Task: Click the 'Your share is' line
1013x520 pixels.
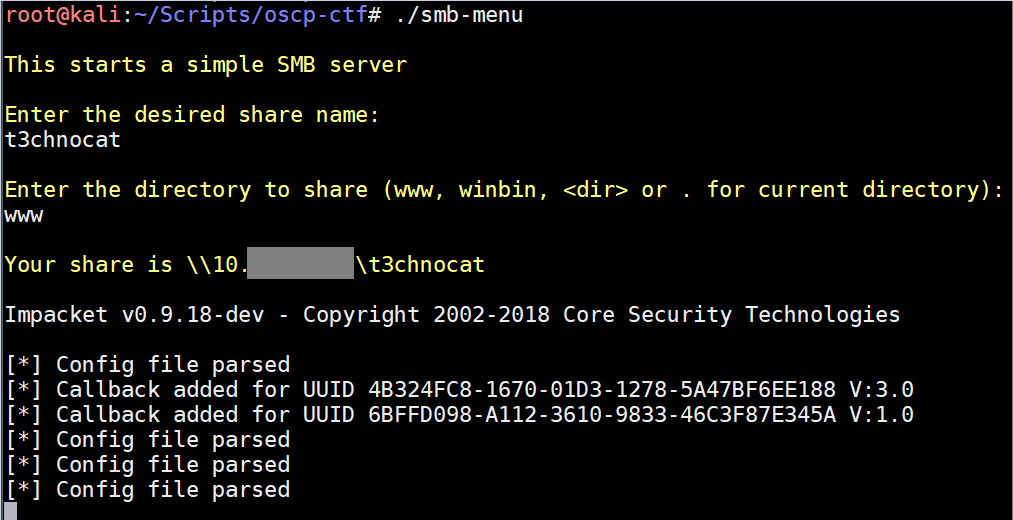Action: [x=245, y=264]
